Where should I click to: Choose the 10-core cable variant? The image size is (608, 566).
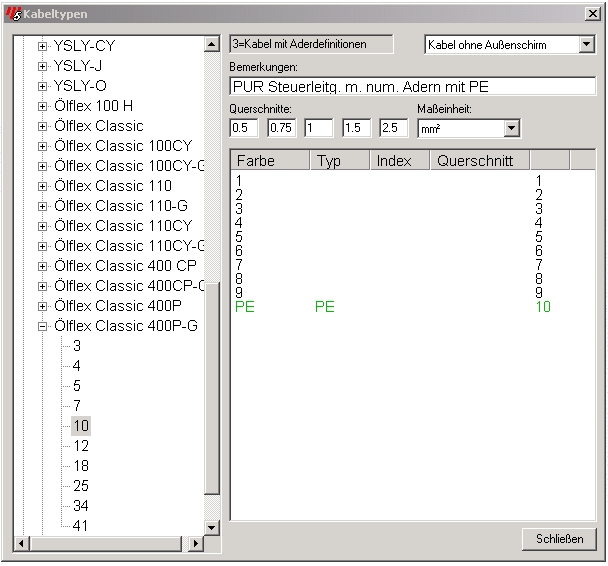point(81,426)
